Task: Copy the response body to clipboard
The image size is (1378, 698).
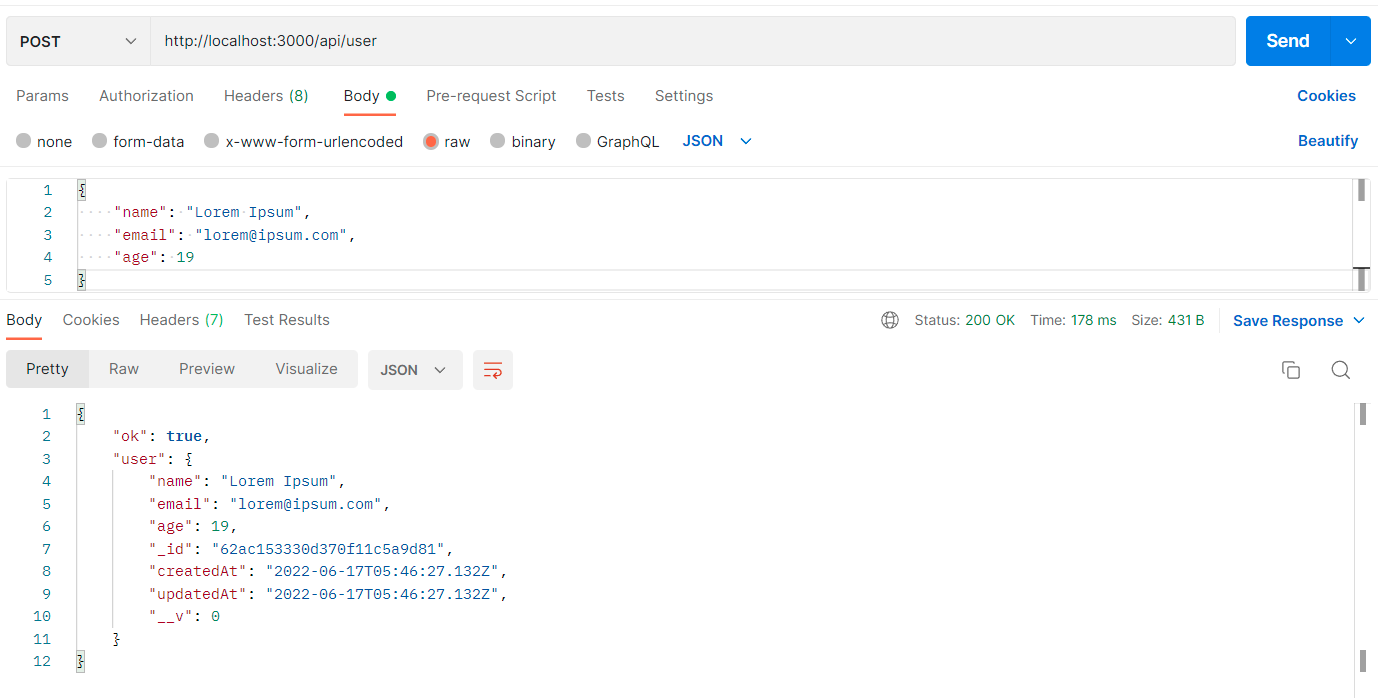Action: (1291, 370)
